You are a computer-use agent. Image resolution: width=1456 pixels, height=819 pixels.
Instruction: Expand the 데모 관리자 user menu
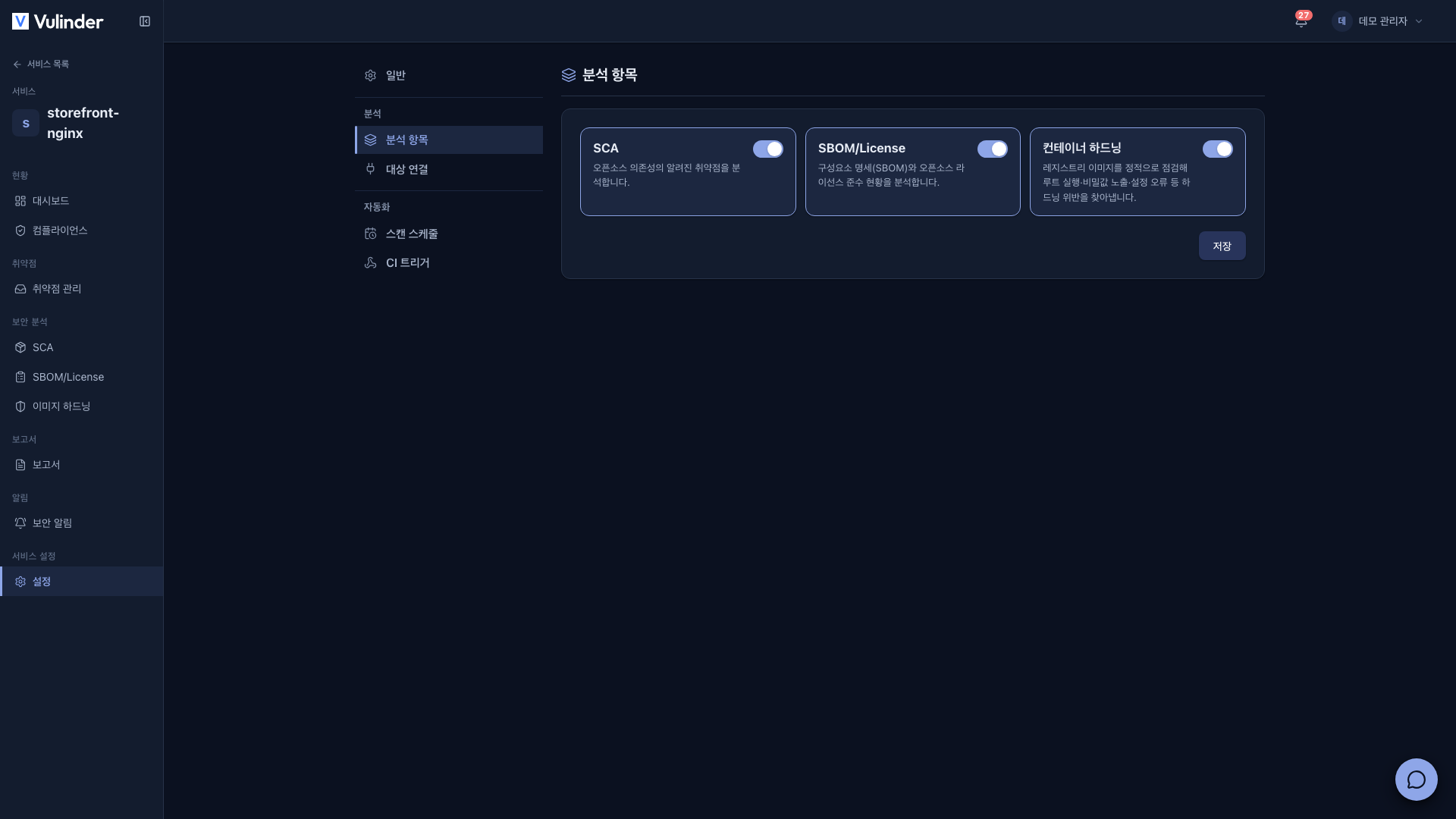[1378, 21]
